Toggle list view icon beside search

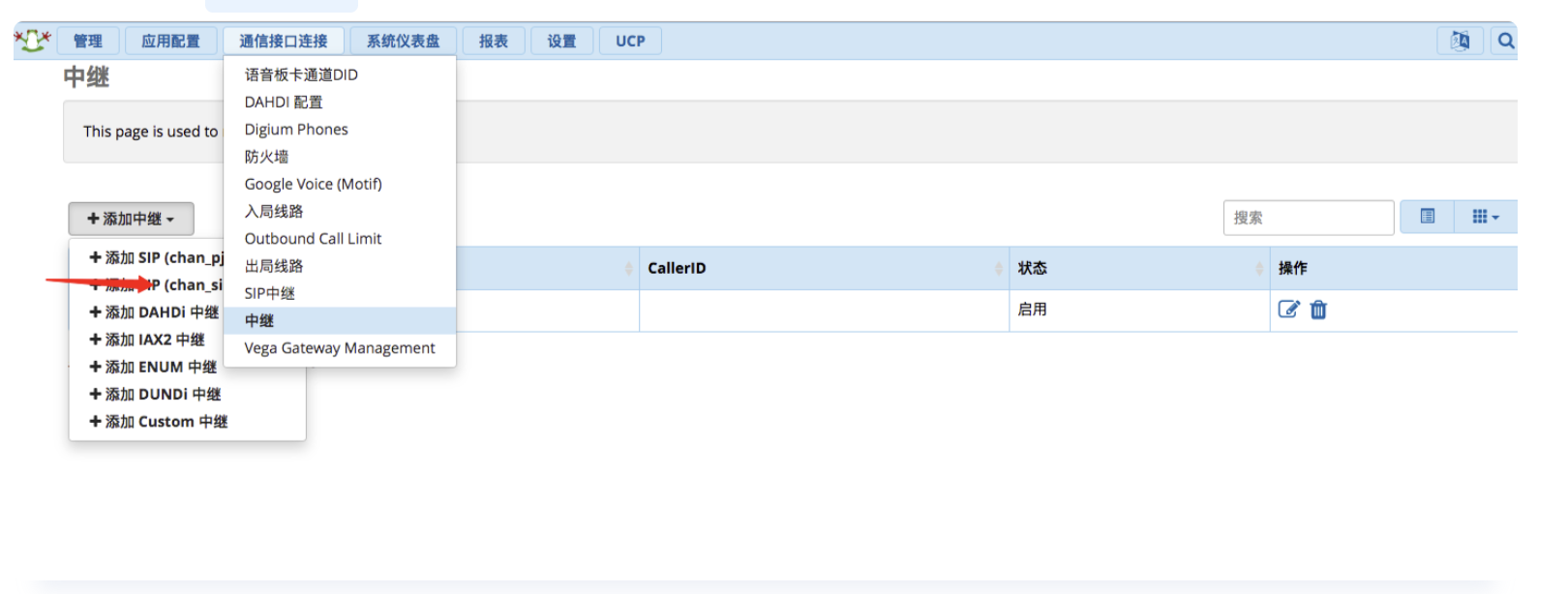1427,217
